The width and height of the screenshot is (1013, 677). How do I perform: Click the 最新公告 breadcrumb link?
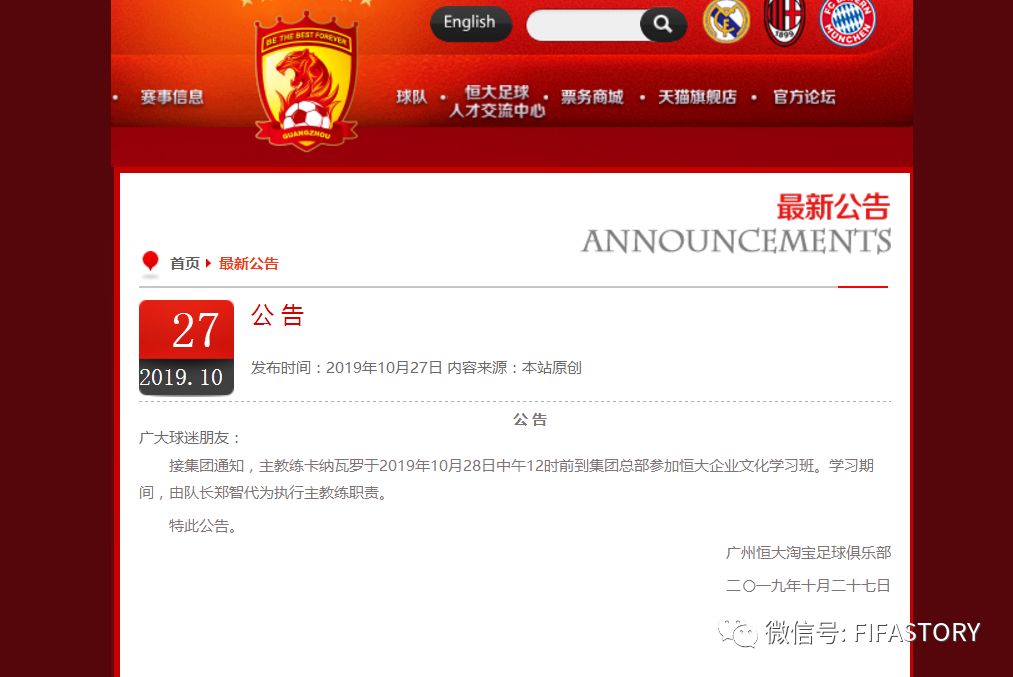pos(249,264)
